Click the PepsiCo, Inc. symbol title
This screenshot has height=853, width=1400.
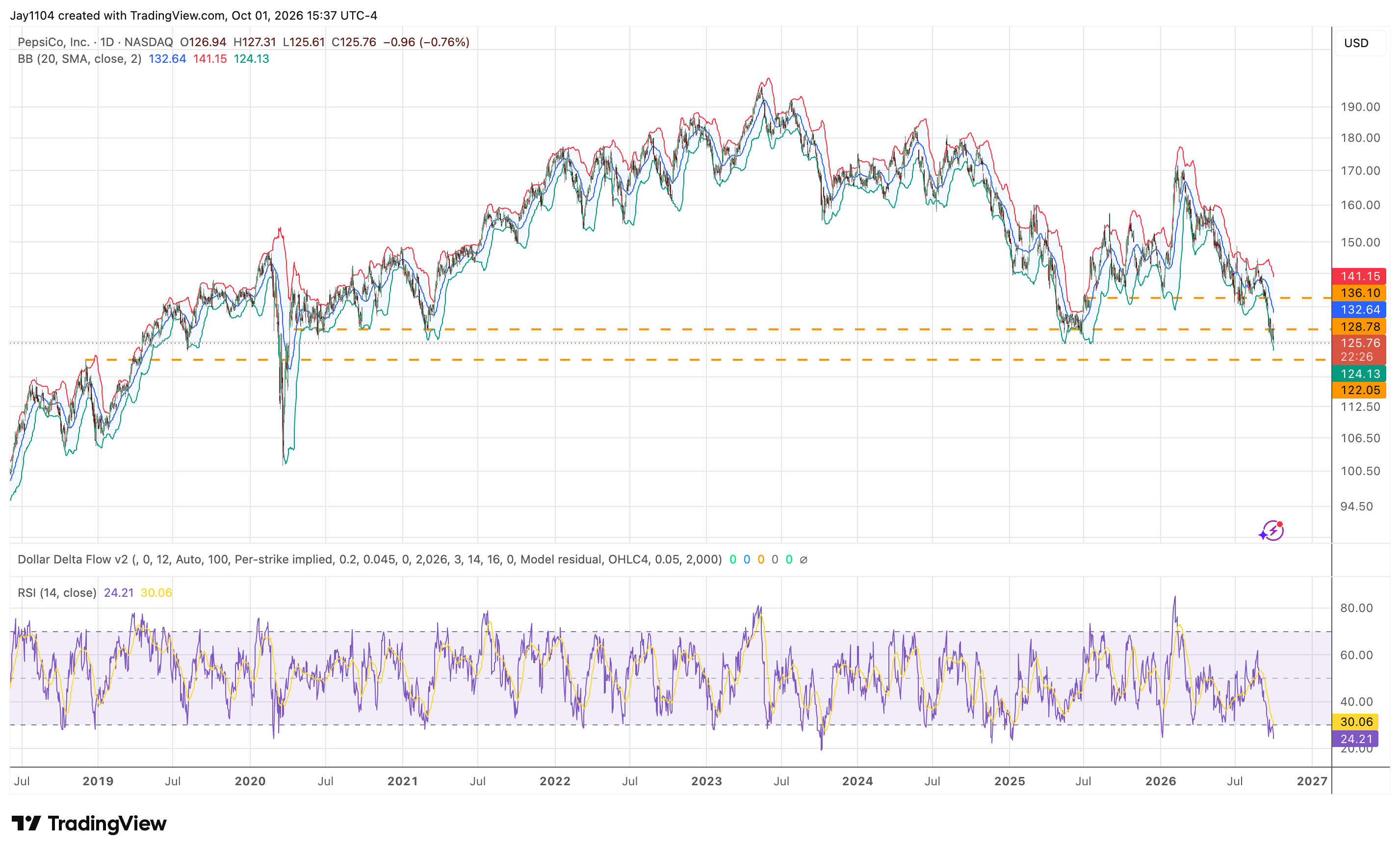pos(53,42)
